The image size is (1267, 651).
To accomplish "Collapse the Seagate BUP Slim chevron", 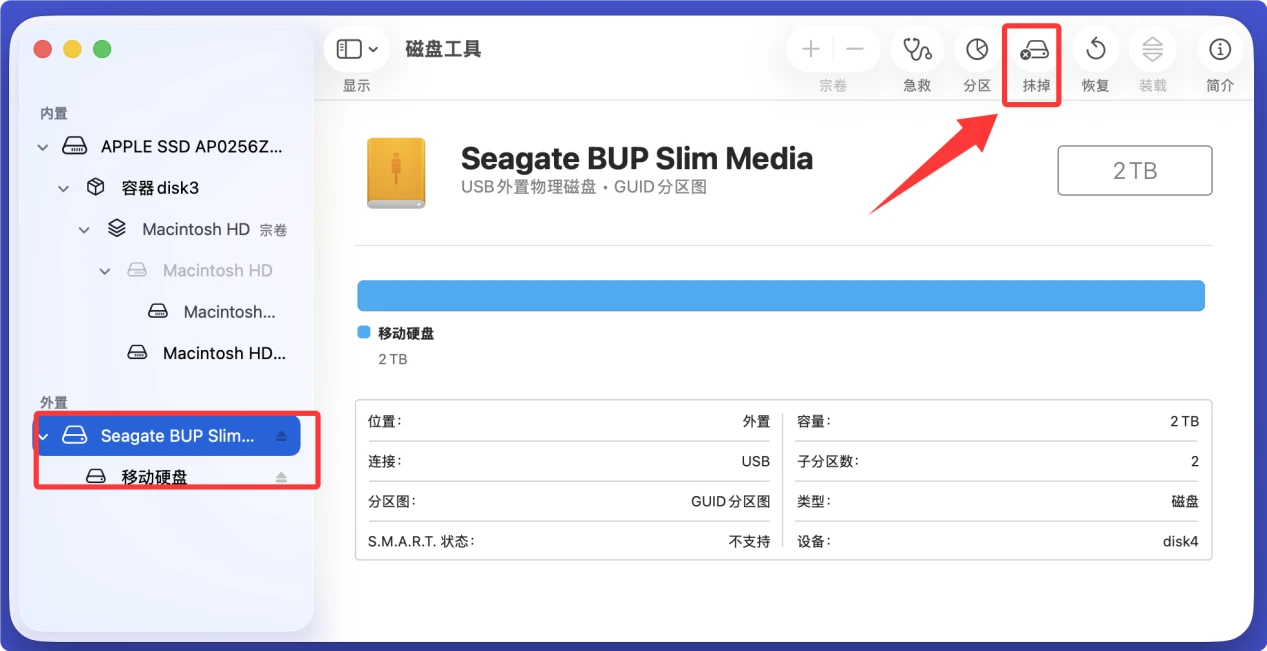I will (x=42, y=436).
